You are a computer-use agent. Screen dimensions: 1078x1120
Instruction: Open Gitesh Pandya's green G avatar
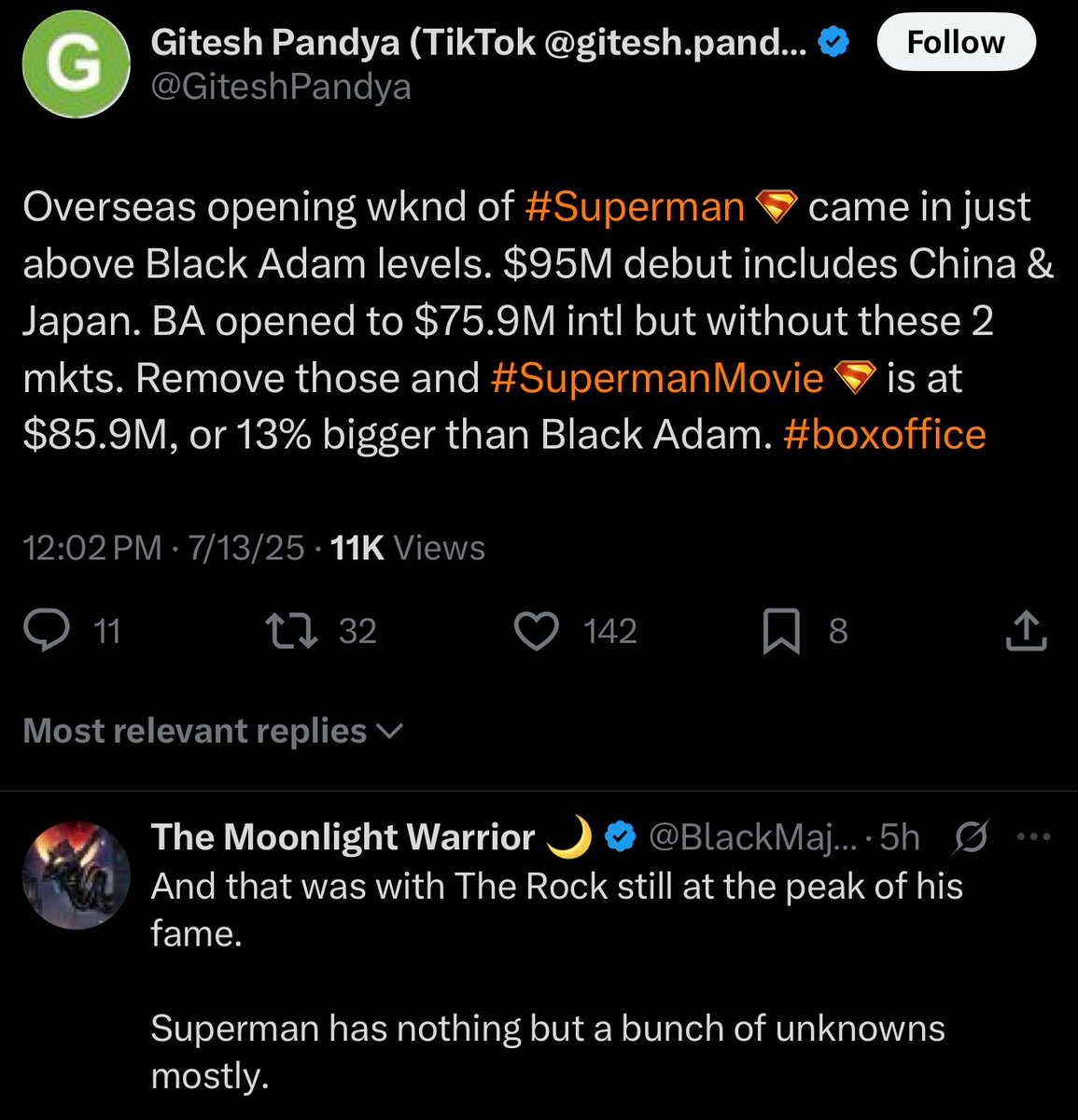coord(75,64)
